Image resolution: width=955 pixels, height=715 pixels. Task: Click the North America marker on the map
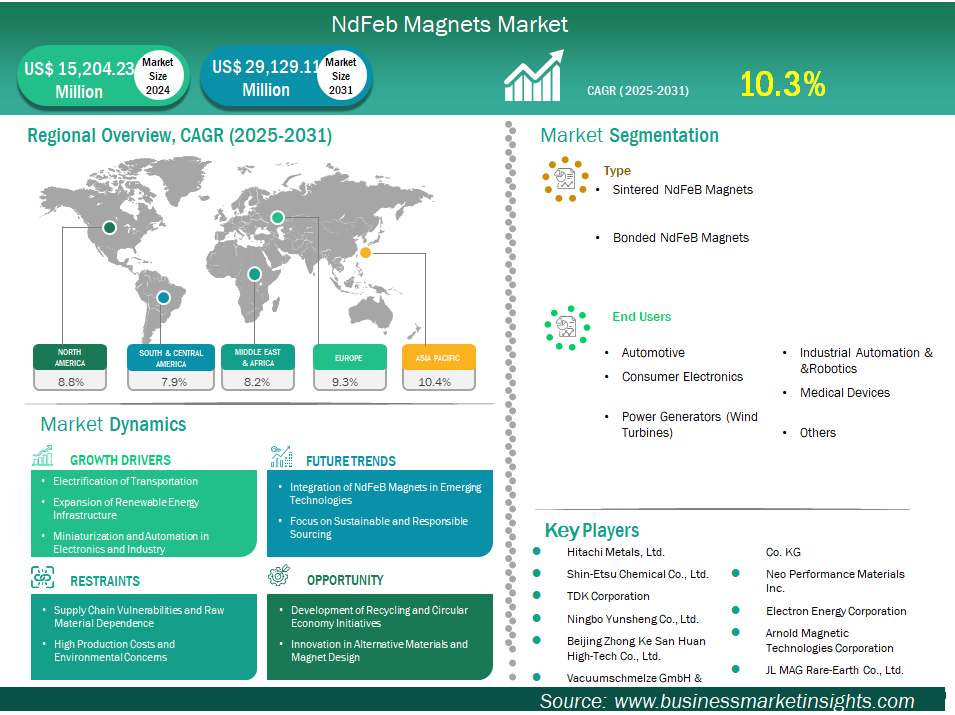[x=110, y=227]
